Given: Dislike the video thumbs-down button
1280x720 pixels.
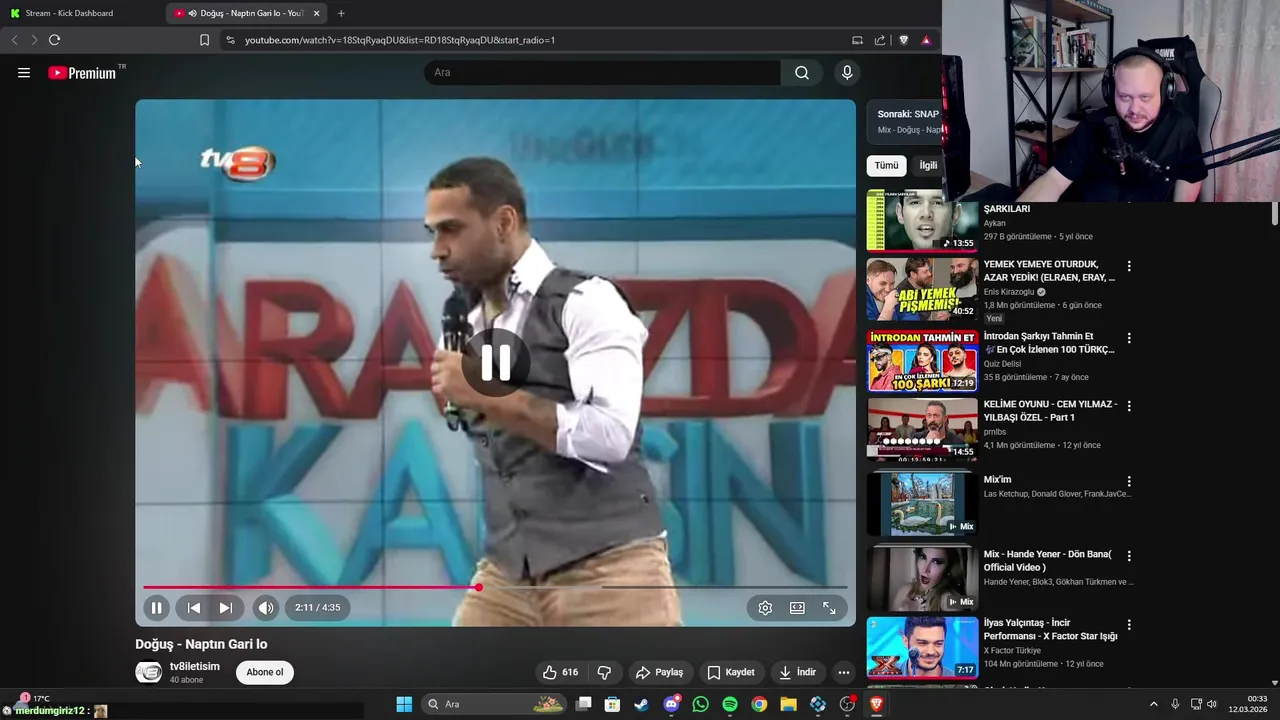Looking at the screenshot, I should pos(604,673).
